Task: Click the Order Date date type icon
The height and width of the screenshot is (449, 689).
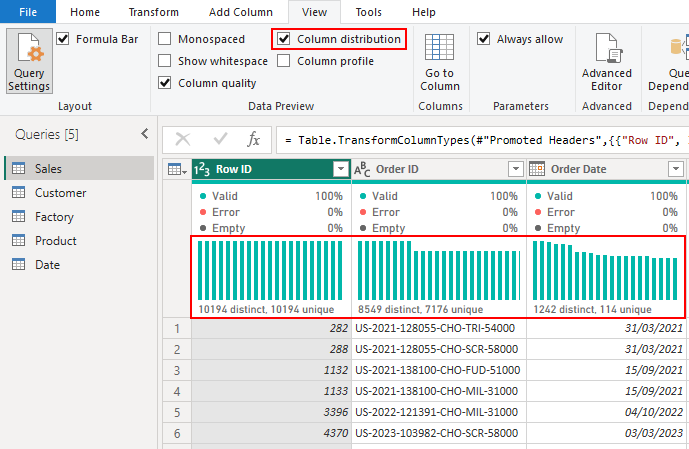Action: [537, 169]
